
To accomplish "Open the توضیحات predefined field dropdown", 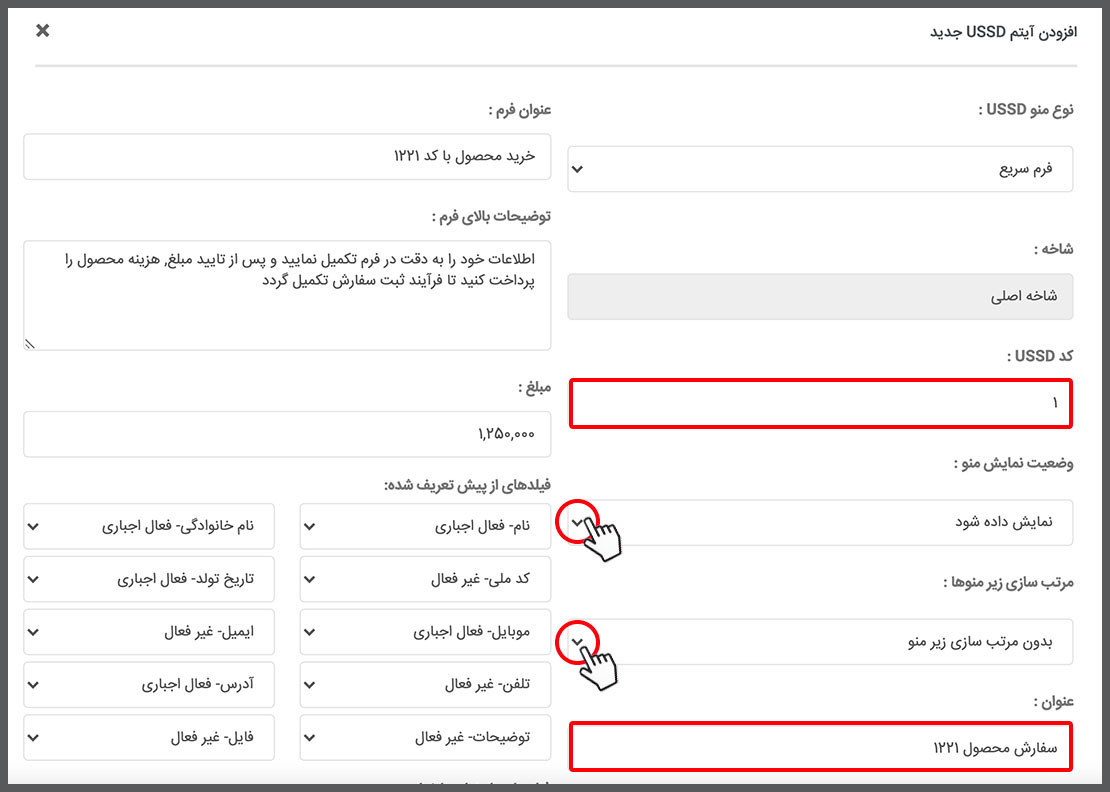I will pos(425,738).
